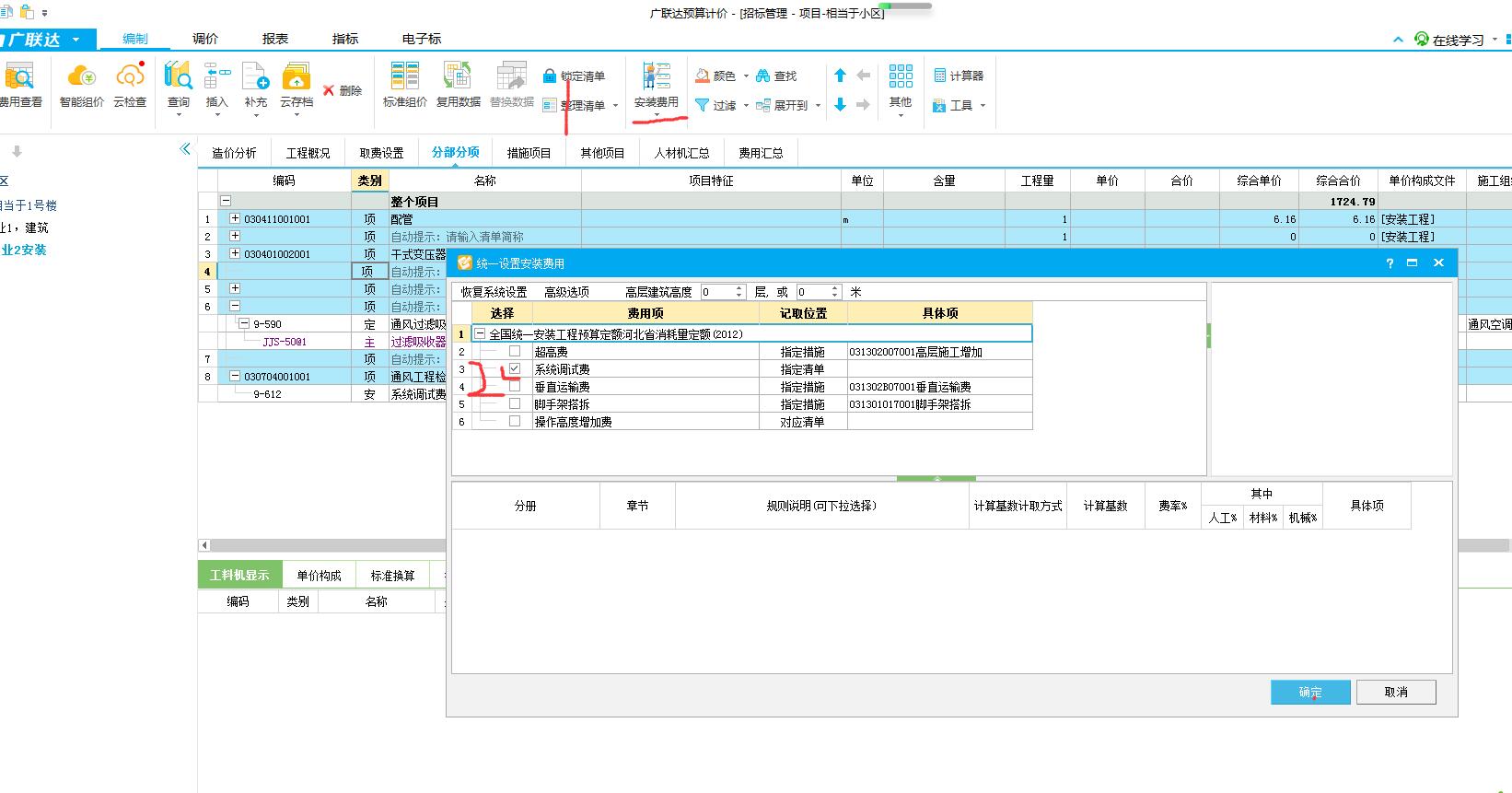
Task: Switch to the 调价 ribbon tab
Action: [x=205, y=39]
